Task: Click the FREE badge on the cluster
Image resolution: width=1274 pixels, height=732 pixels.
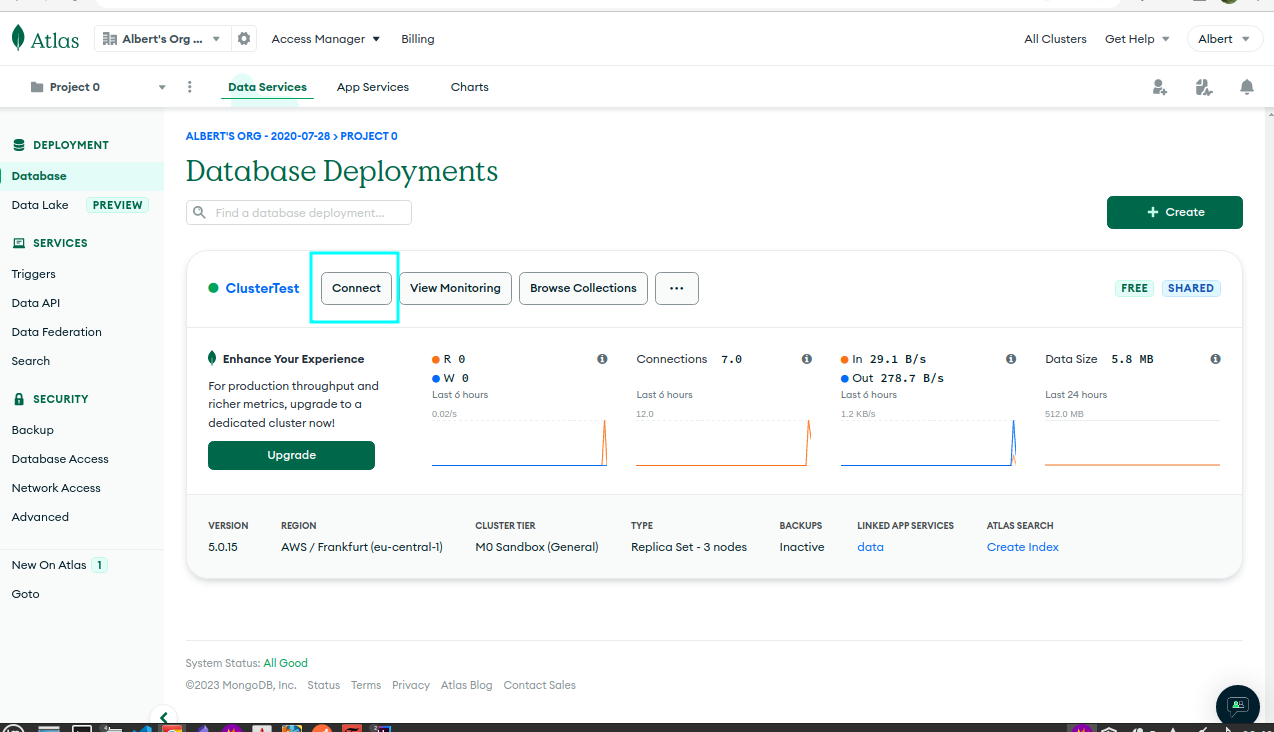Action: [x=1135, y=288]
